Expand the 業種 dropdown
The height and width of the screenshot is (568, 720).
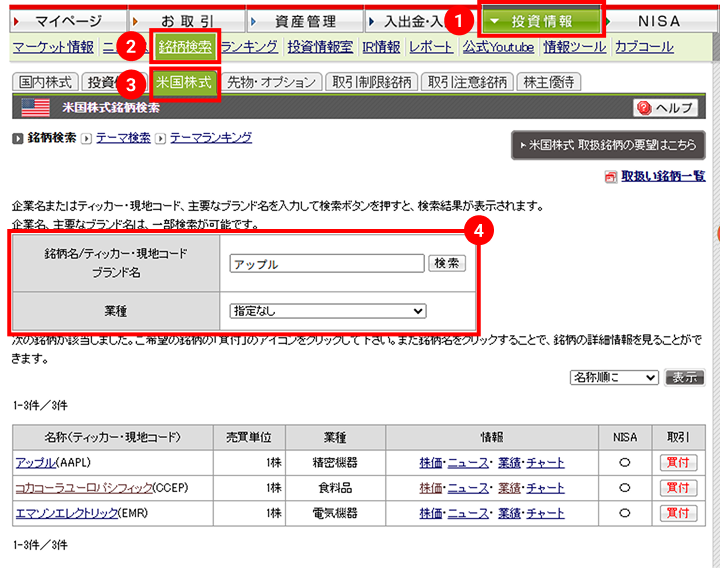click(x=328, y=311)
